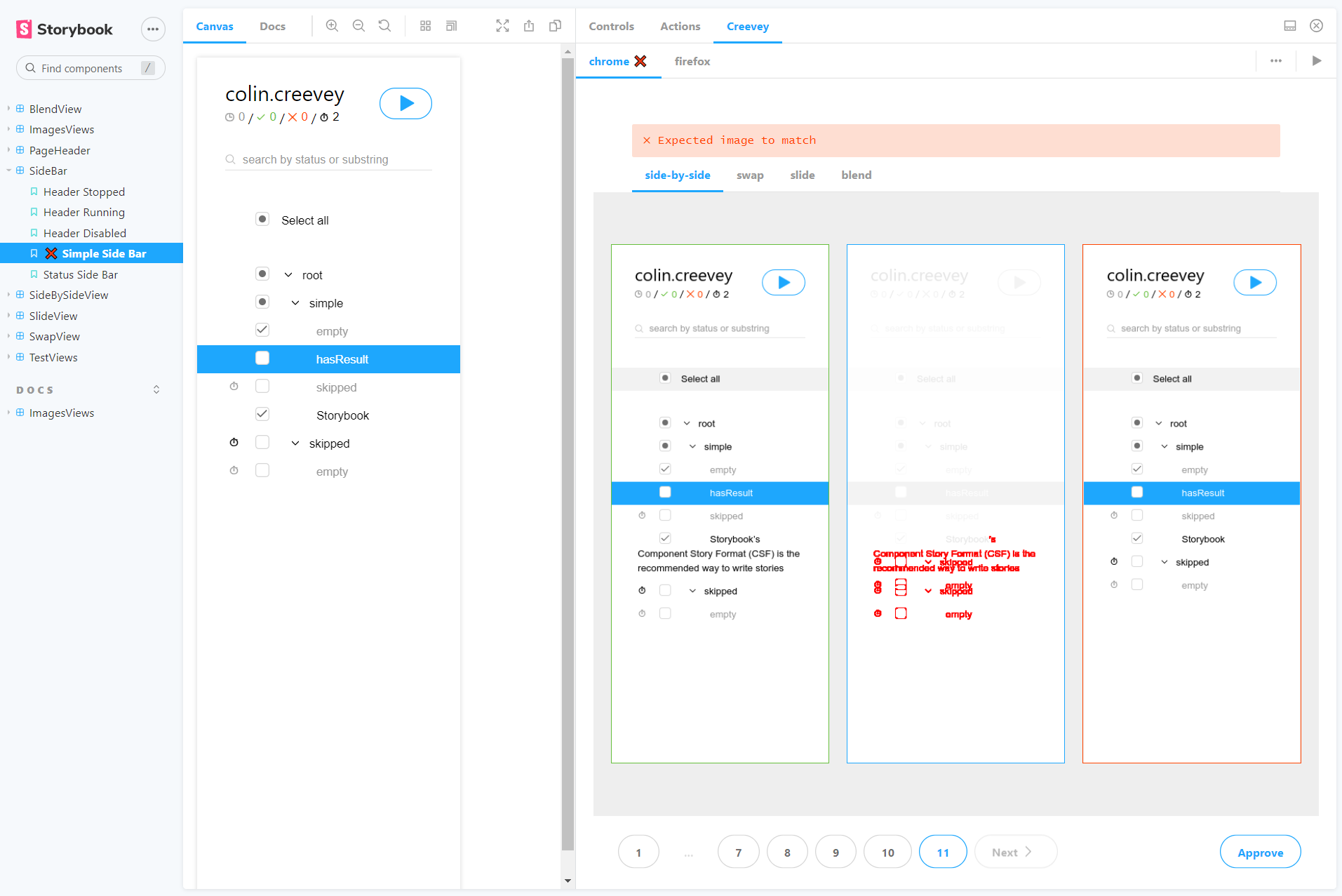
Task: Click the actual image with red border
Action: click(x=1191, y=503)
